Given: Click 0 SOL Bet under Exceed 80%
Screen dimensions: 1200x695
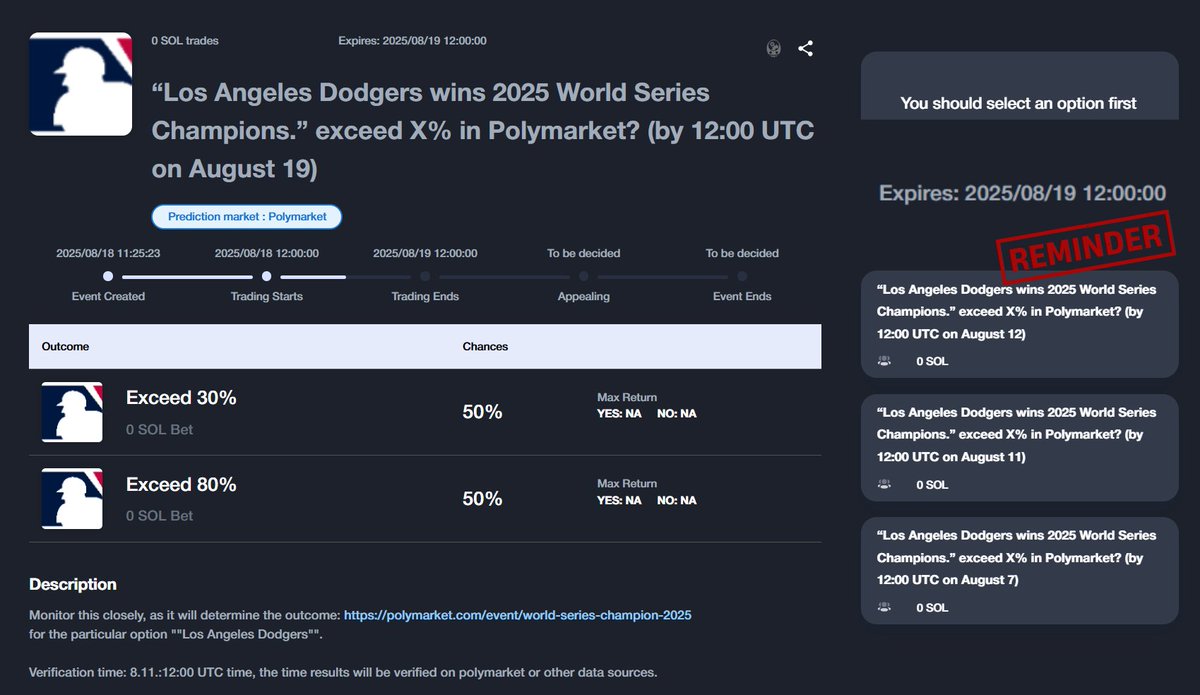Looking at the screenshot, I should pos(160,516).
